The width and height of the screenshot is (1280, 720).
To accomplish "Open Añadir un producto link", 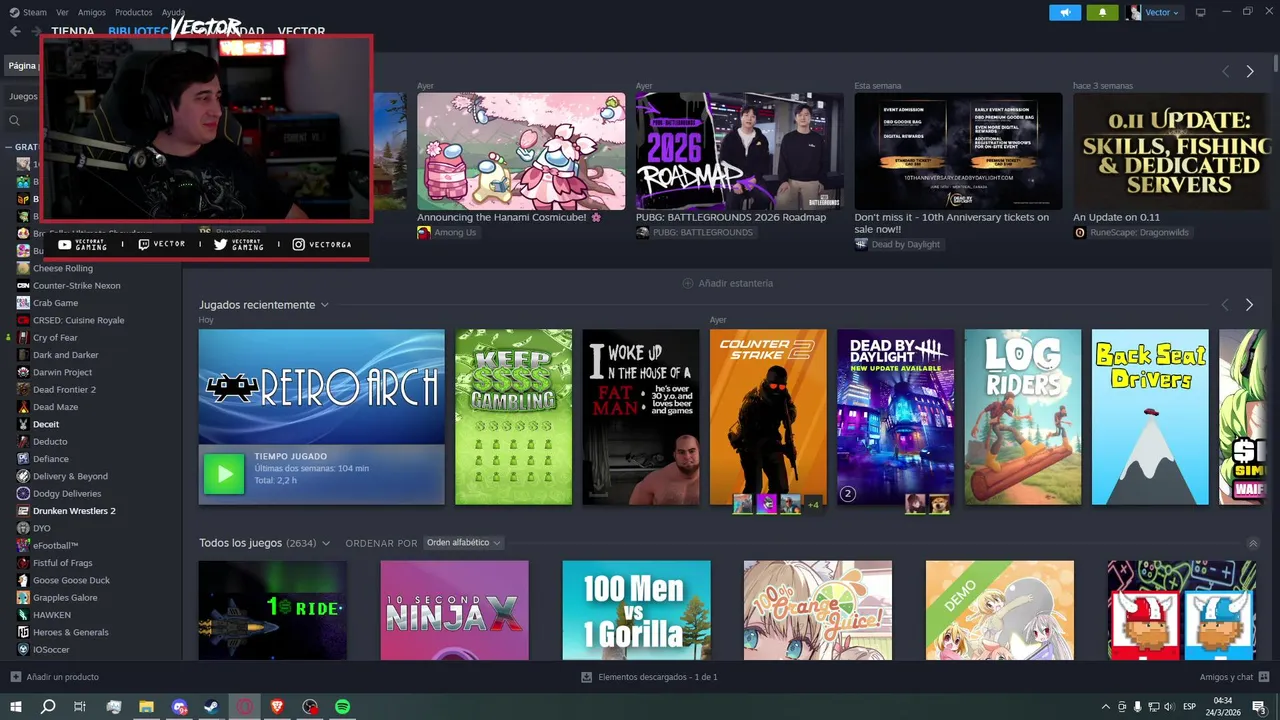I will click(62, 677).
